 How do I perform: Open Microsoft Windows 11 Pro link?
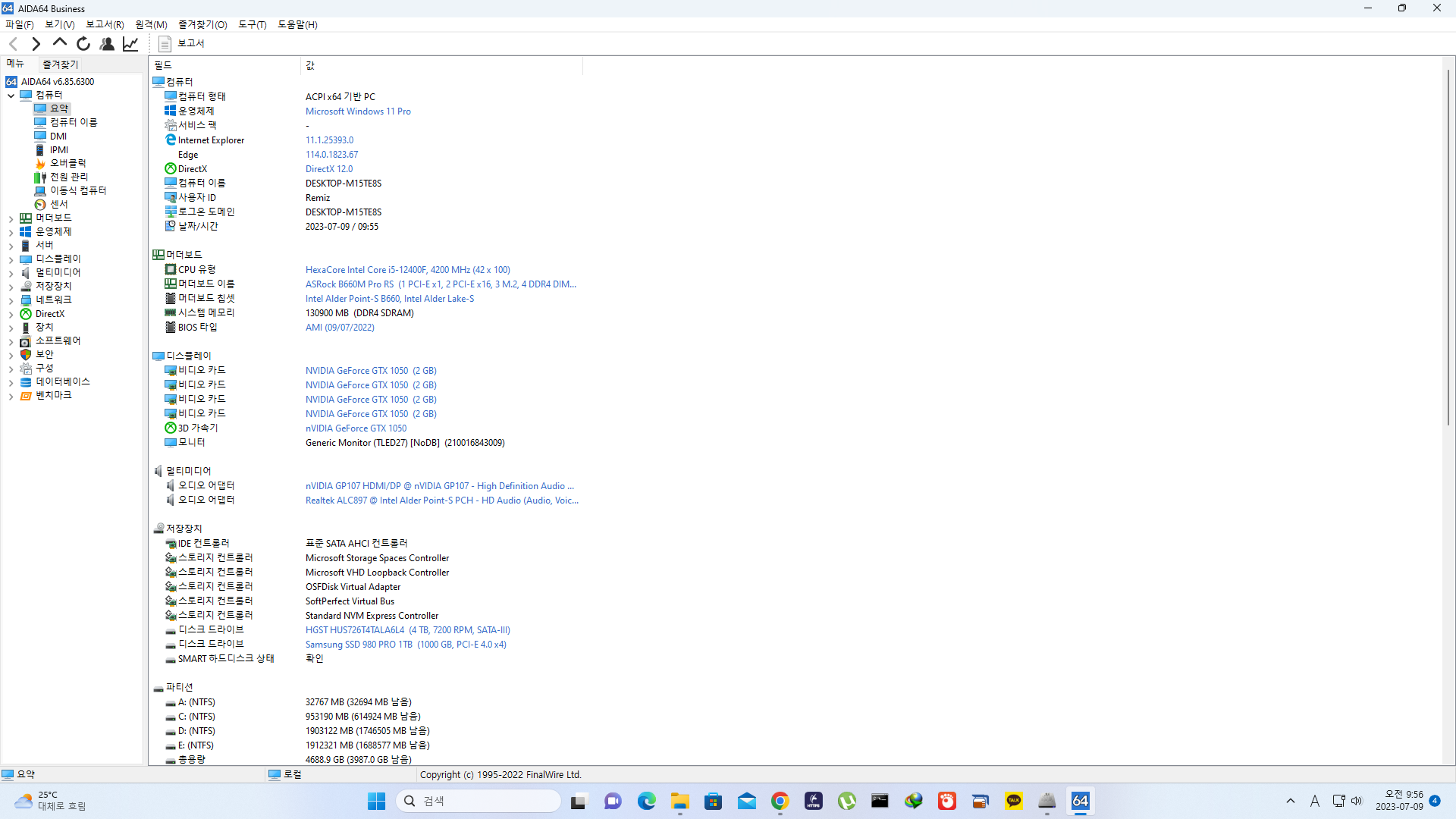point(358,111)
